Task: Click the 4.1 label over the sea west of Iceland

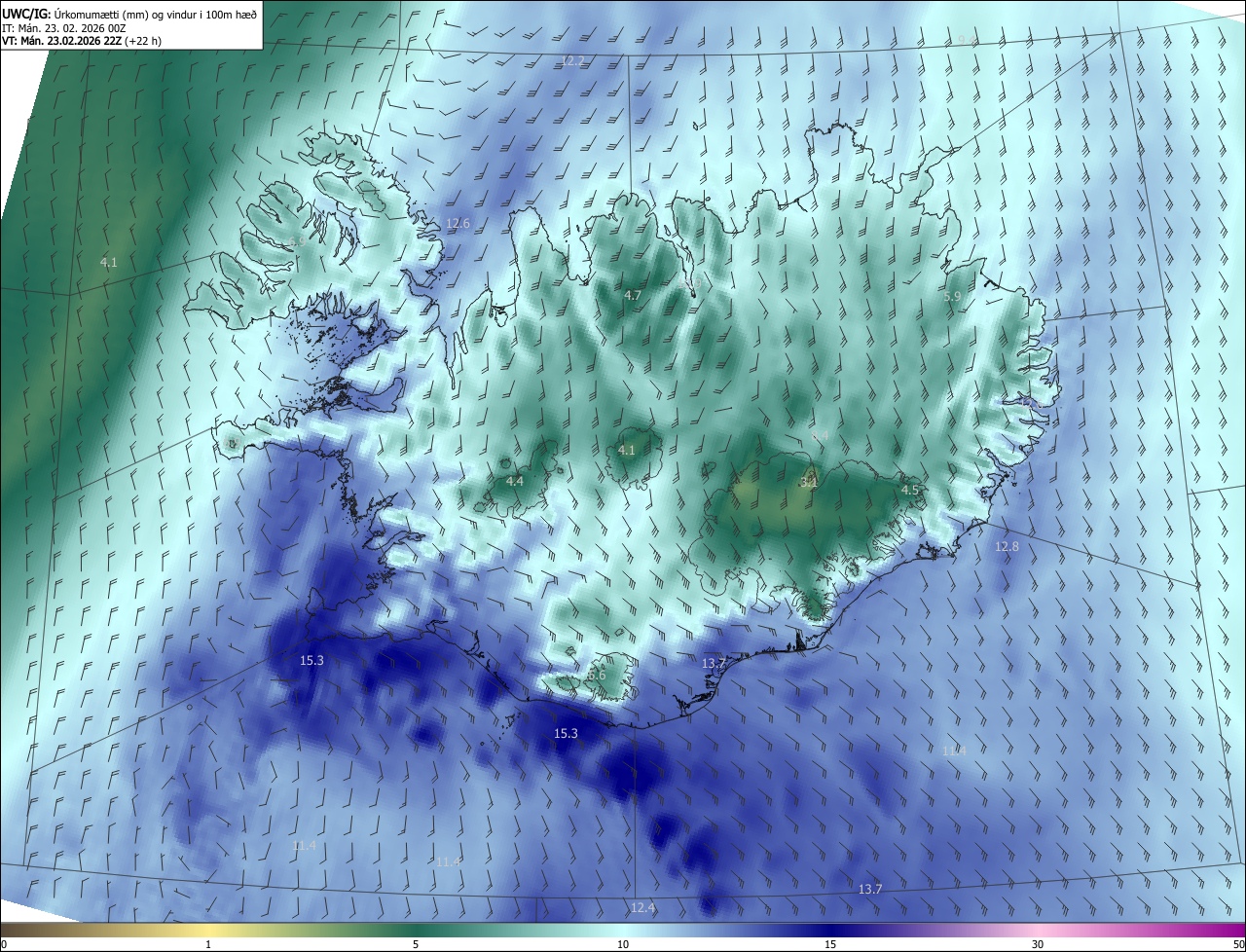Action: point(109,263)
